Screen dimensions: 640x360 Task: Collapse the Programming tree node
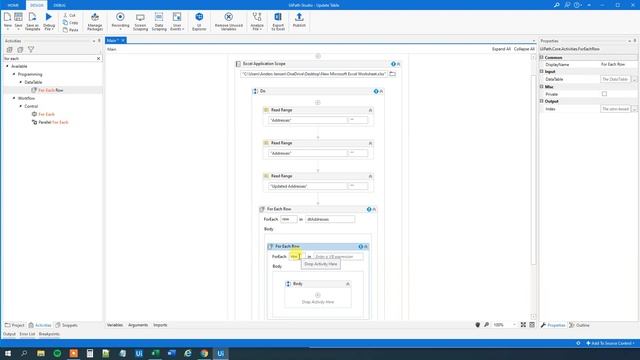[14, 74]
